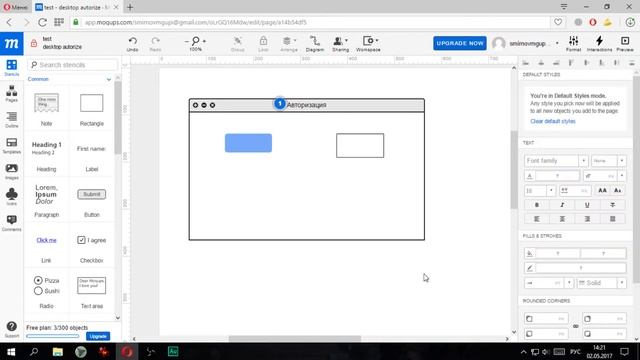Screen dimensions: 640x360
Task: Select the blue rectangle on canvas
Action: [x=248, y=143]
